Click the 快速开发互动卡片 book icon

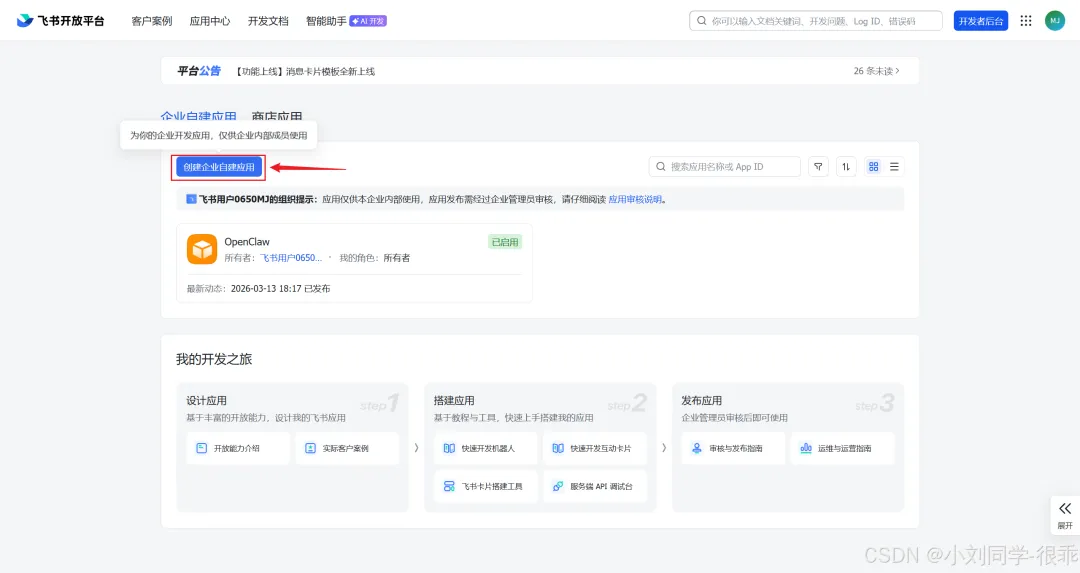click(x=558, y=448)
